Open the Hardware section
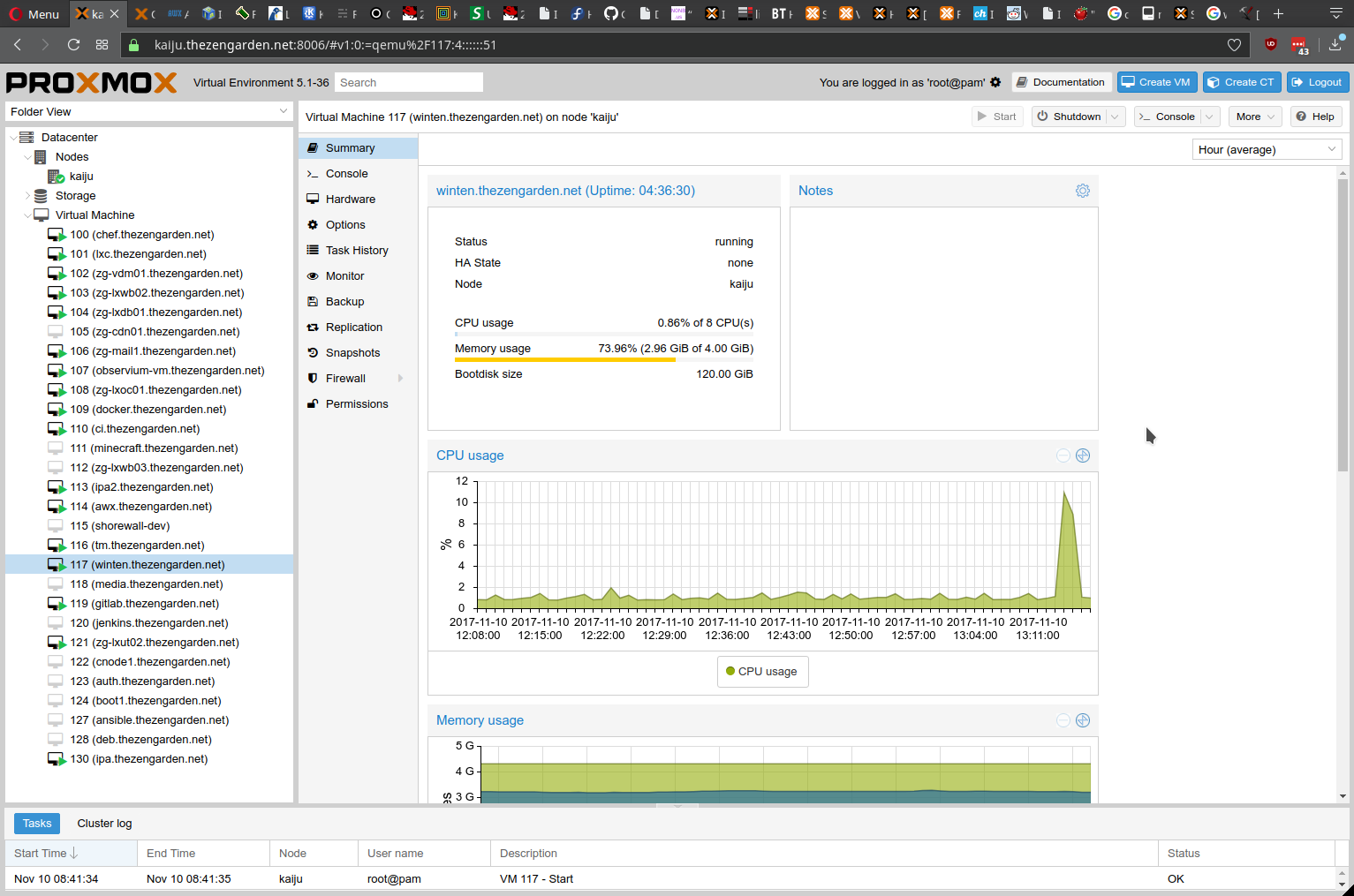This screenshot has width=1354, height=896. 358,200
